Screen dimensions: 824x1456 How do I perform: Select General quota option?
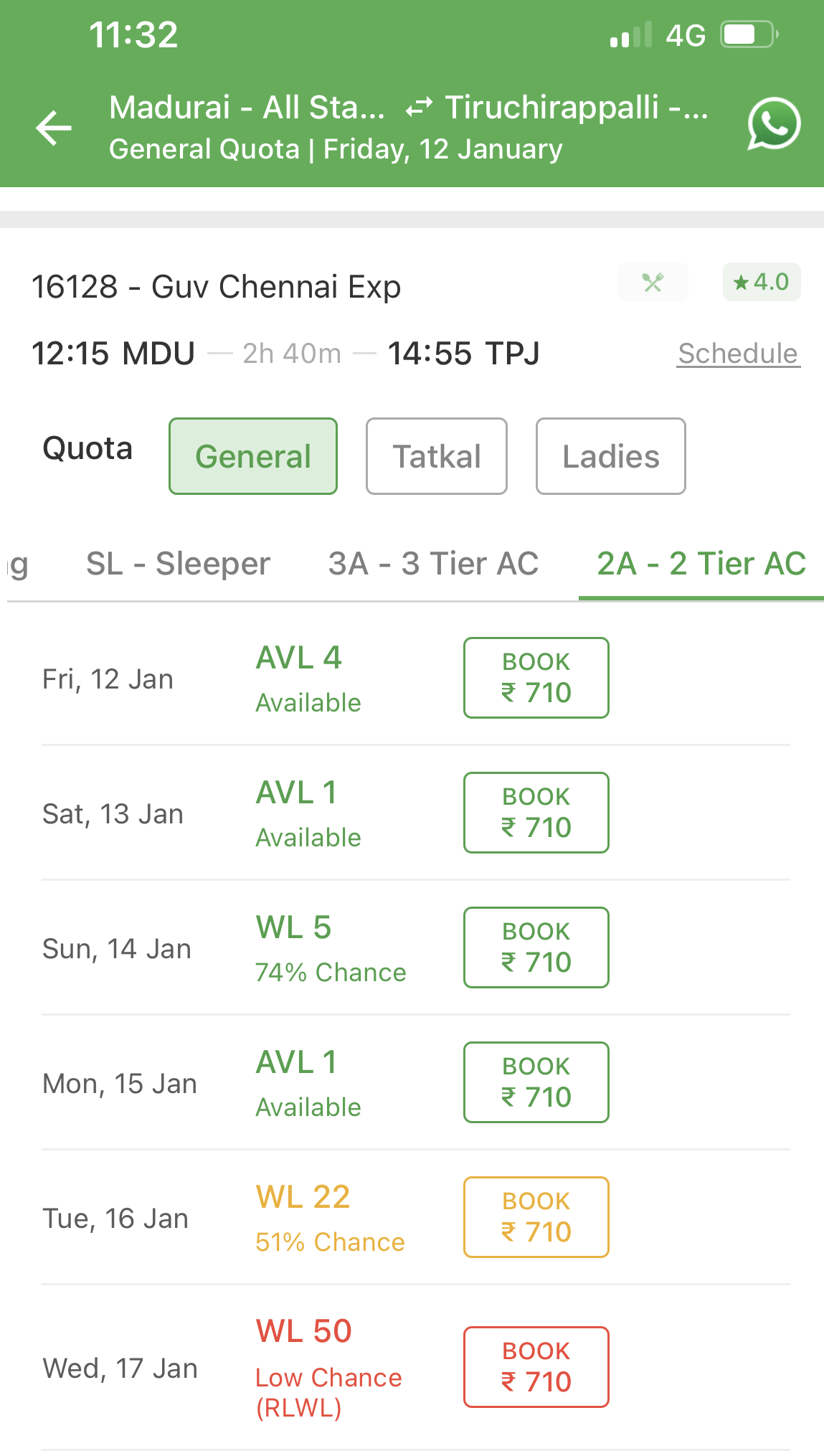tap(253, 456)
